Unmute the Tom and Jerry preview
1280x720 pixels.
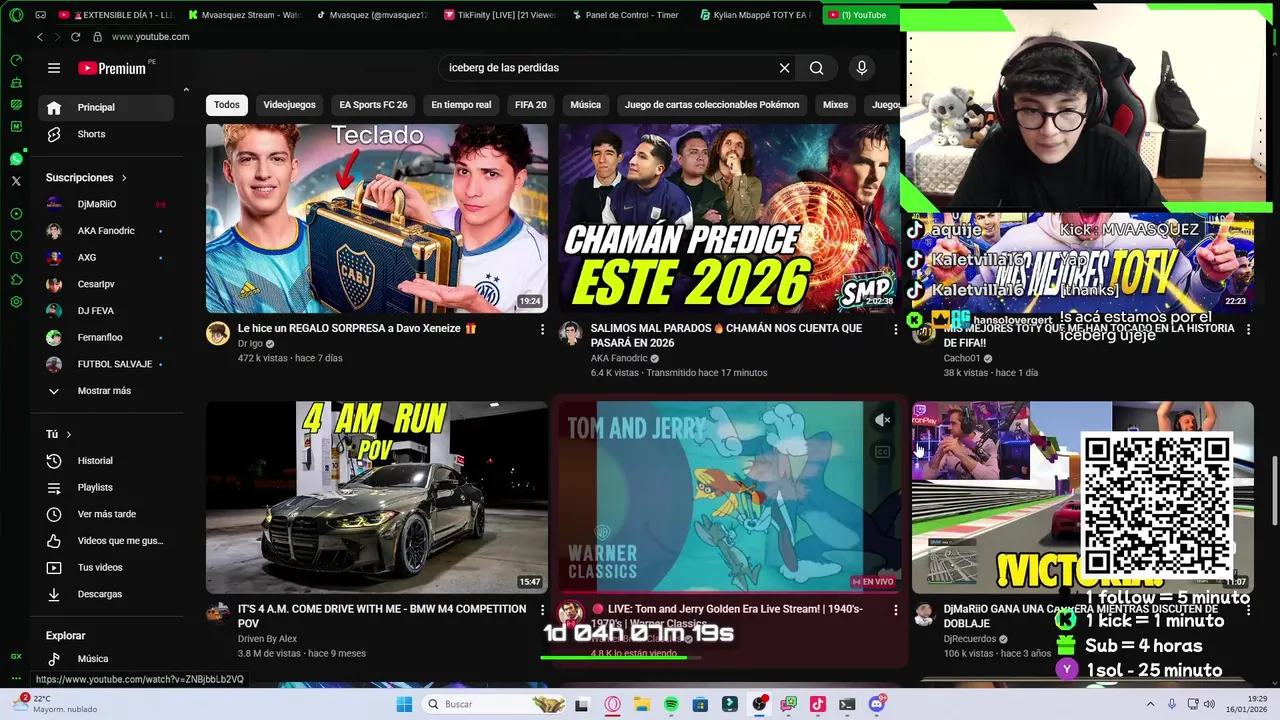tap(882, 421)
